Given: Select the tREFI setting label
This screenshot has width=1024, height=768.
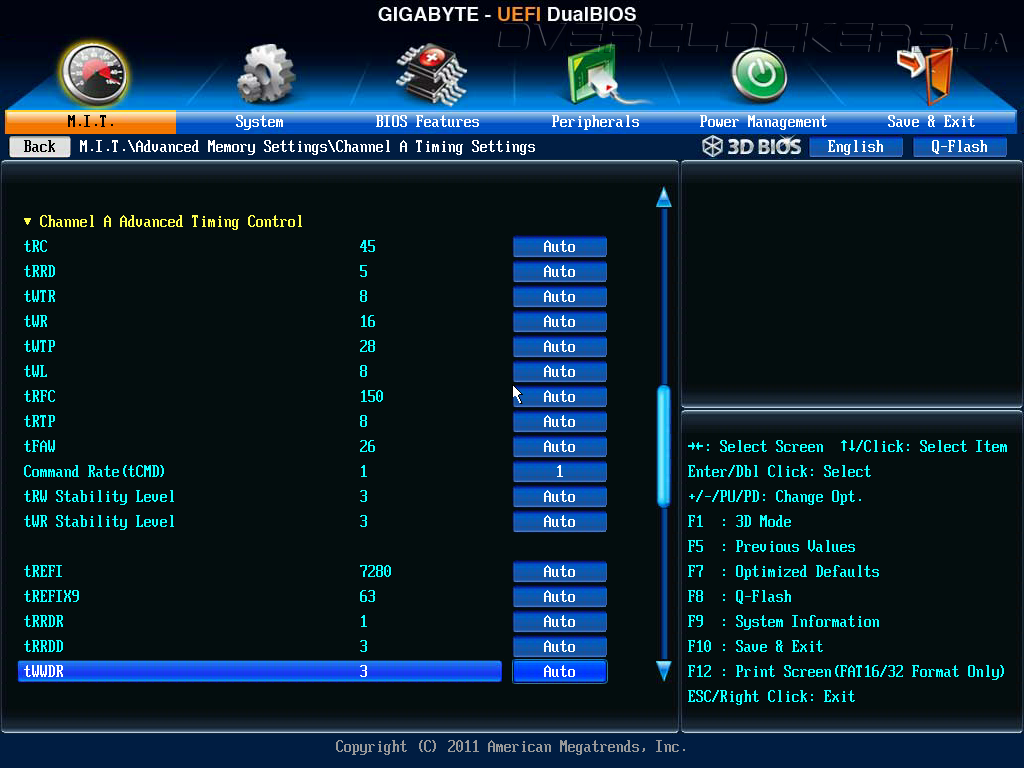Looking at the screenshot, I should coord(43,572).
